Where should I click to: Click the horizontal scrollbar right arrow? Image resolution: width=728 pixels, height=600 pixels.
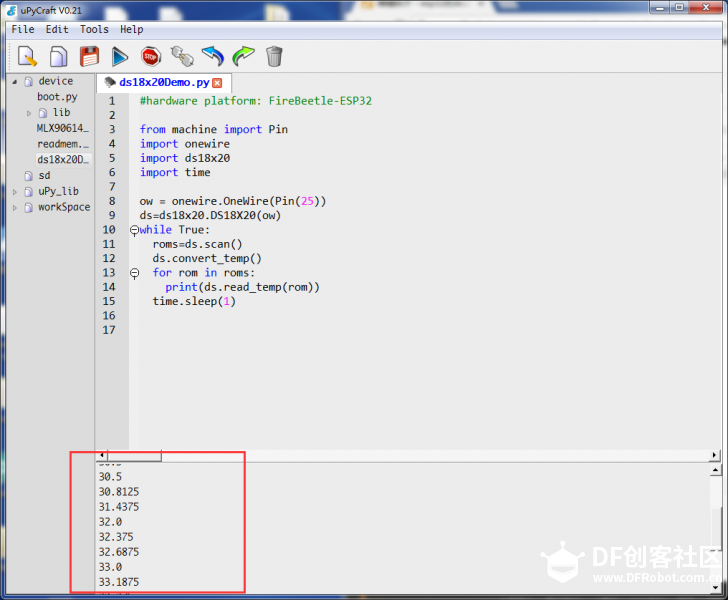[x=715, y=455]
